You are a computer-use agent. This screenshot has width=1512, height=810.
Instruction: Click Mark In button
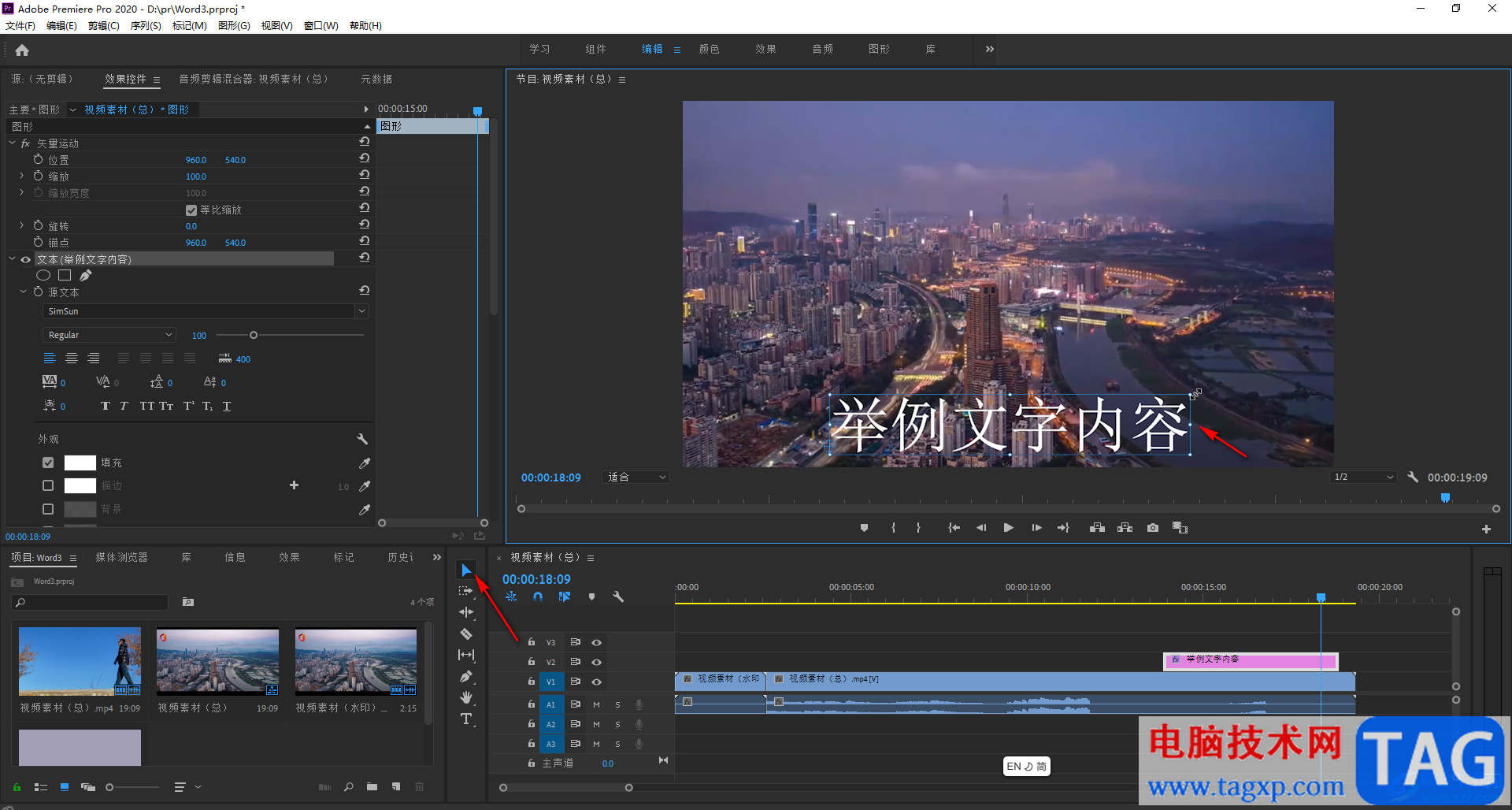coord(893,528)
